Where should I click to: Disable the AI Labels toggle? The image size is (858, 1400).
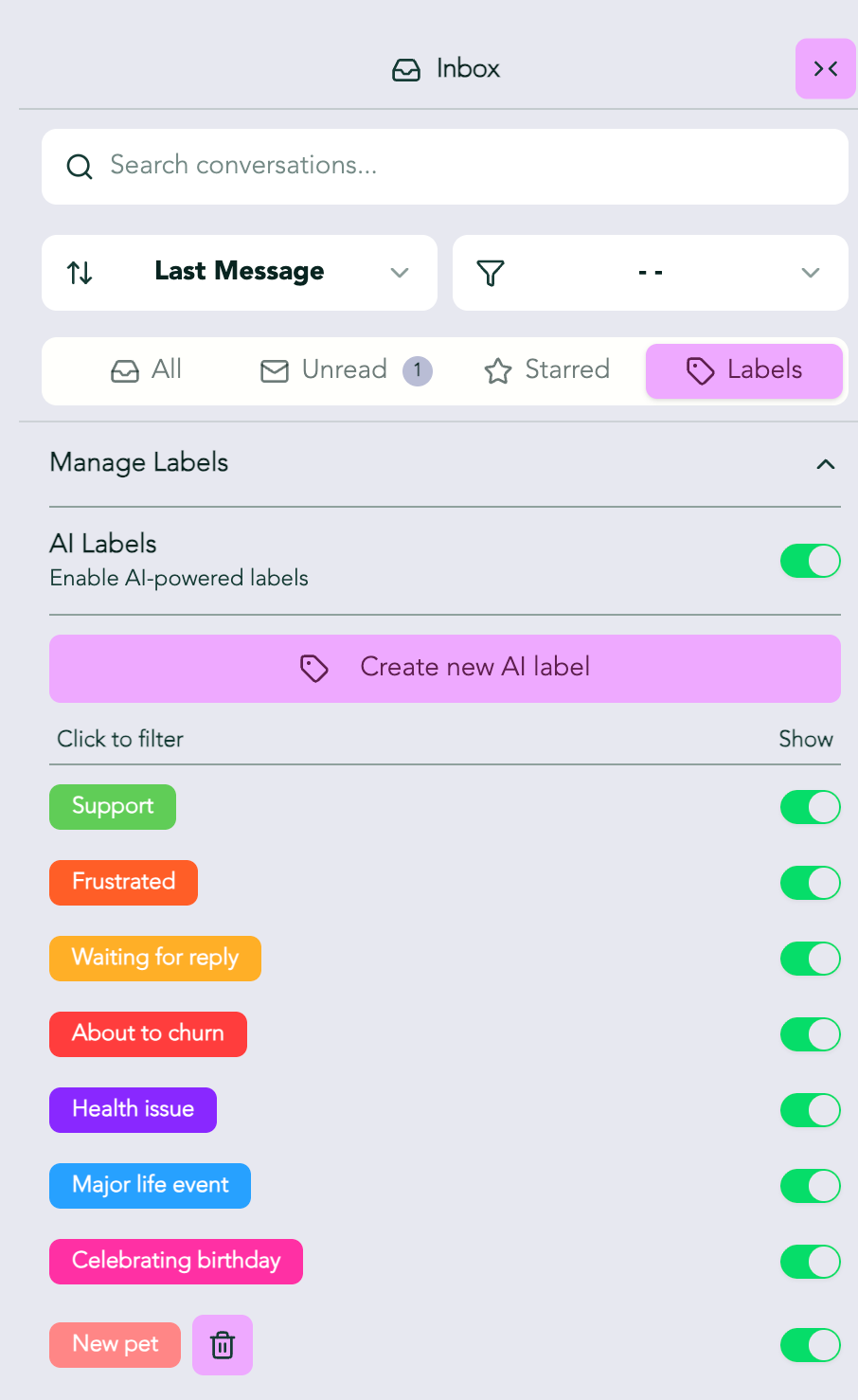tap(811, 561)
